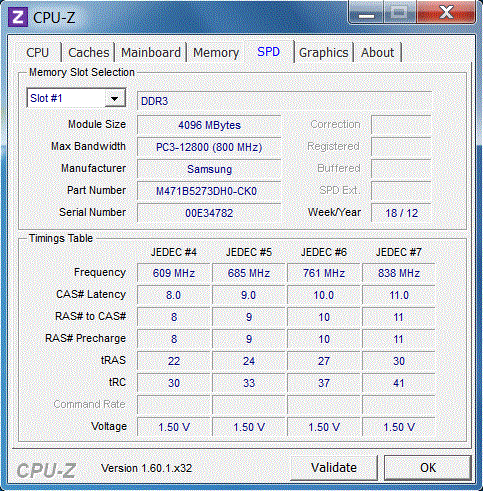Select the 4096 MBytes module size value
This screenshot has width=483, height=491.
(x=209, y=125)
